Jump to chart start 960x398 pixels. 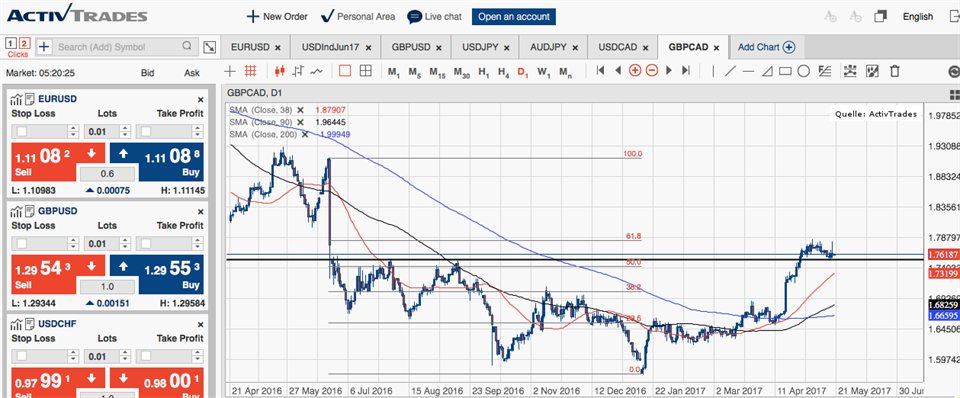pos(601,71)
